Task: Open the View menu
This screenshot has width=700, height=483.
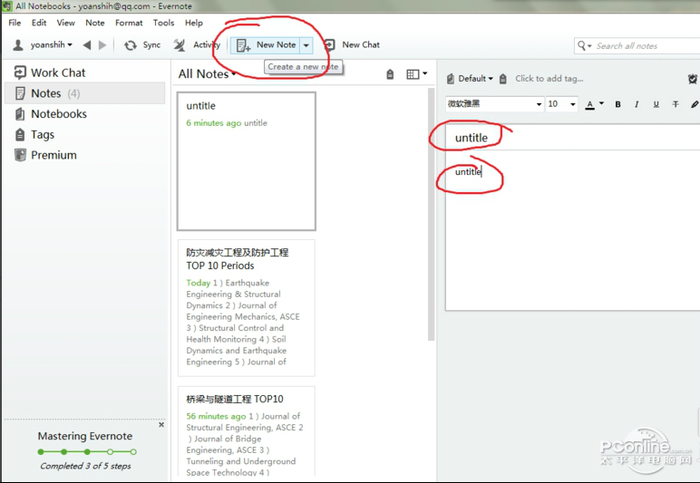Action: (66, 23)
